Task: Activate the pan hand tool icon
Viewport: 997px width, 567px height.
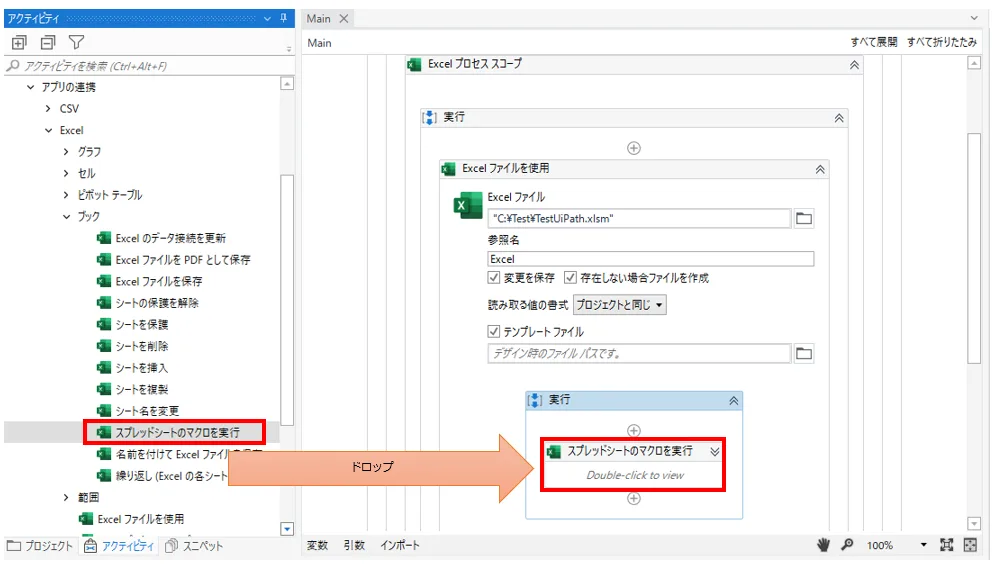Action: tap(824, 545)
